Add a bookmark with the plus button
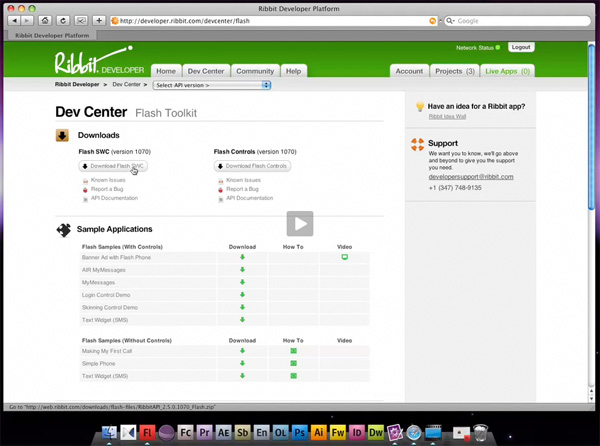600x446 pixels. pyautogui.click(x=99, y=21)
